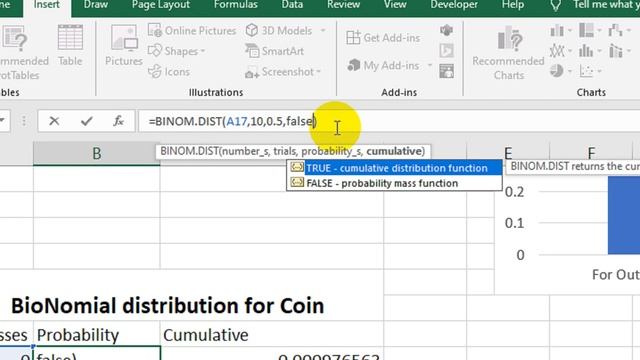Choose FALSE - probability mass function
Screen dimensions: 640x360
coord(395,183)
